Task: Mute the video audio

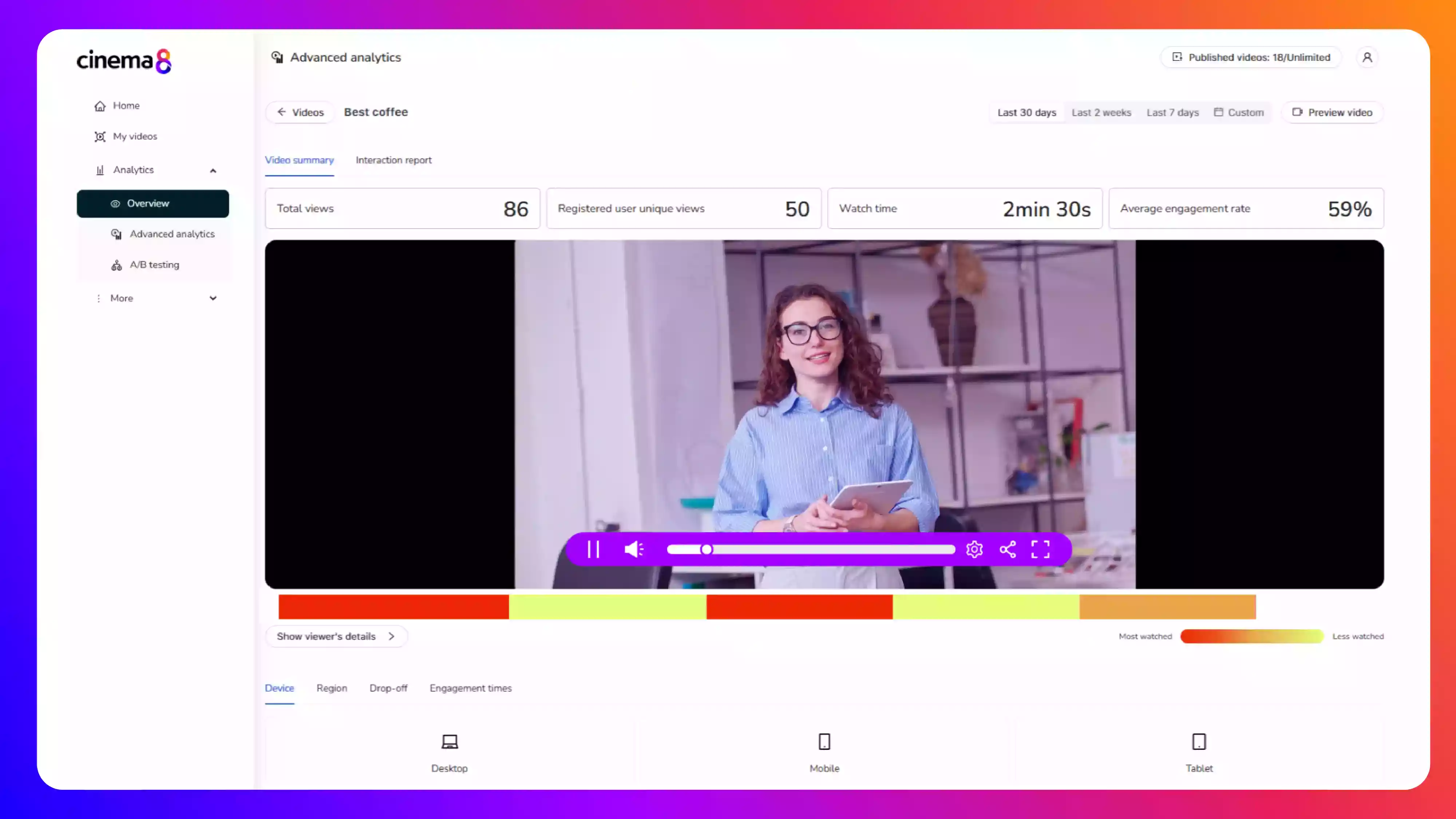Action: 634,549
